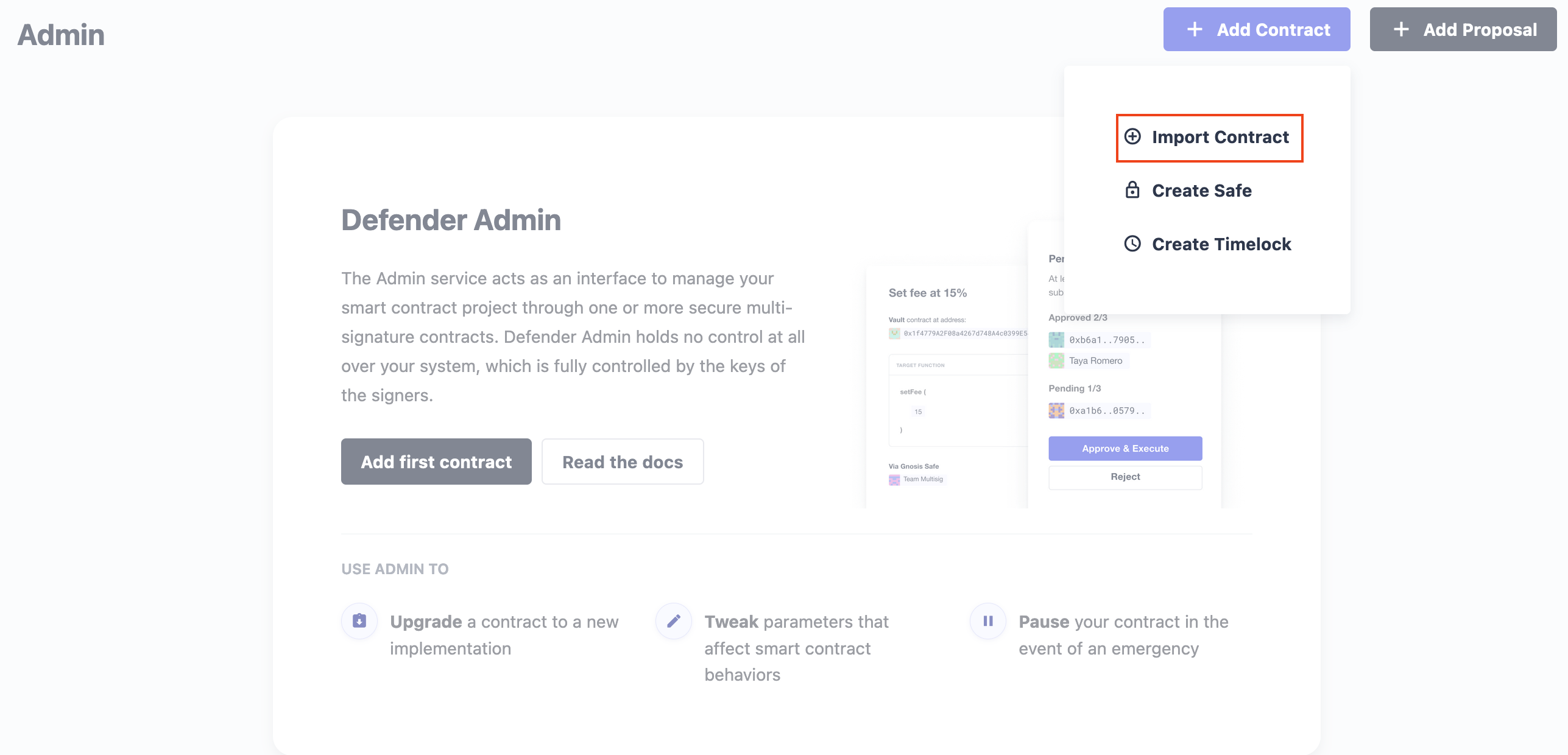The height and width of the screenshot is (755, 1568).
Task: Click the 'Pending 1/3' label
Action: [1075, 388]
